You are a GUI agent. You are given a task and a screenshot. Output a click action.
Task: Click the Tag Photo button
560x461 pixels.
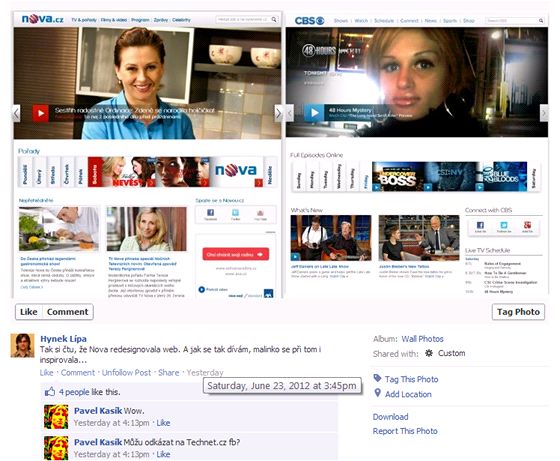518,312
